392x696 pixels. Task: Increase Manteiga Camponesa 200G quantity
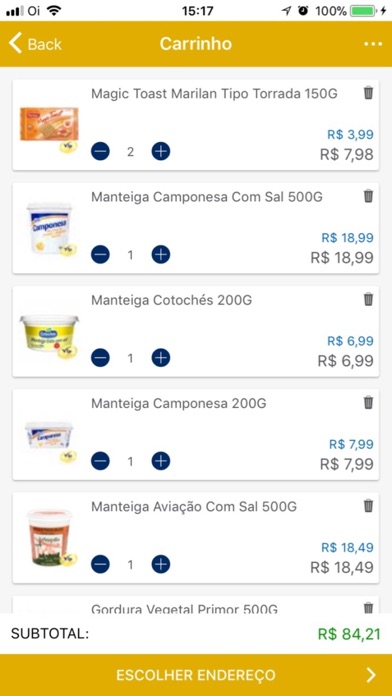(x=161, y=462)
